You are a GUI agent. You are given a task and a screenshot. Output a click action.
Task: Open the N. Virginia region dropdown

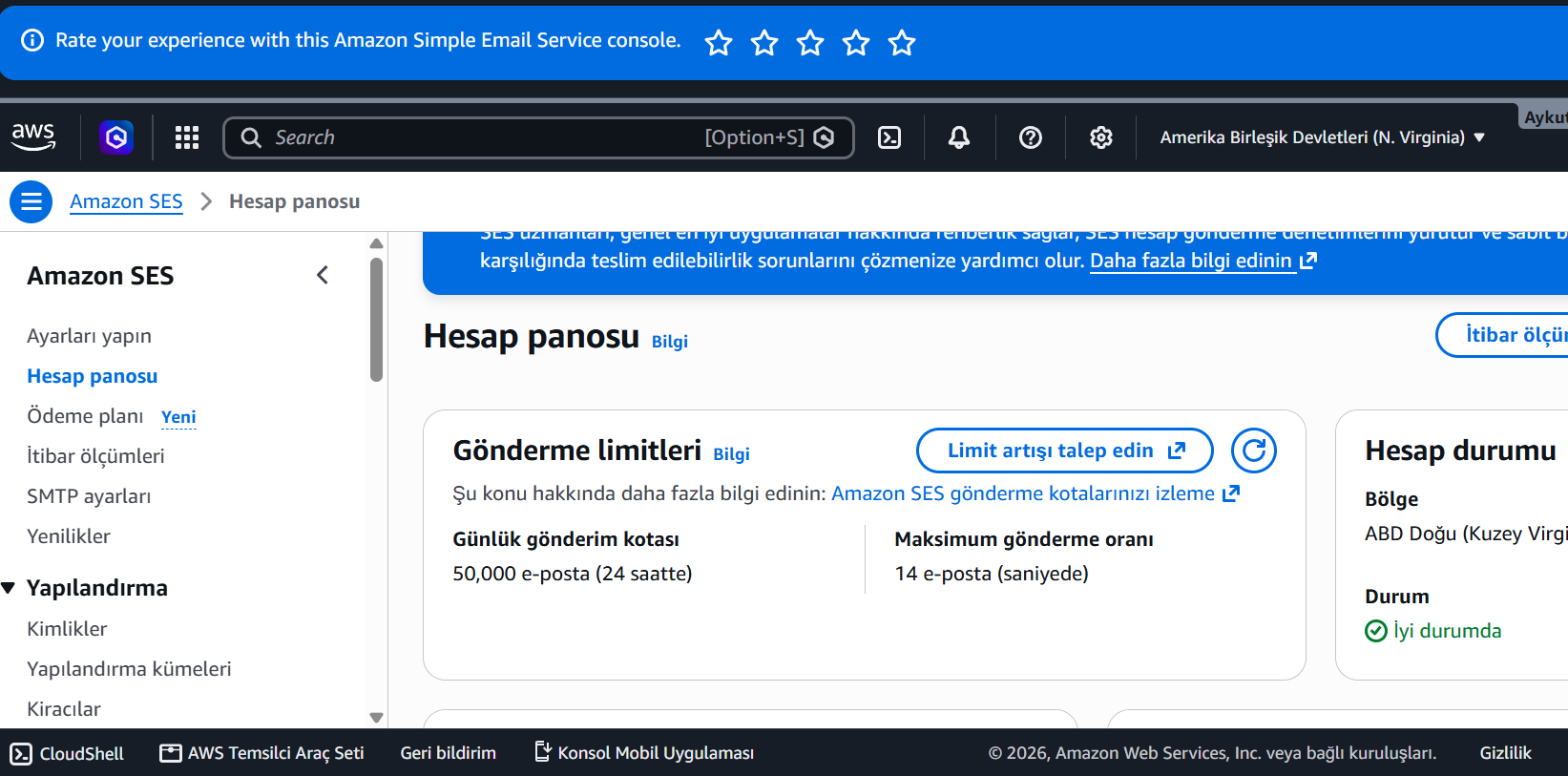click(x=1322, y=137)
